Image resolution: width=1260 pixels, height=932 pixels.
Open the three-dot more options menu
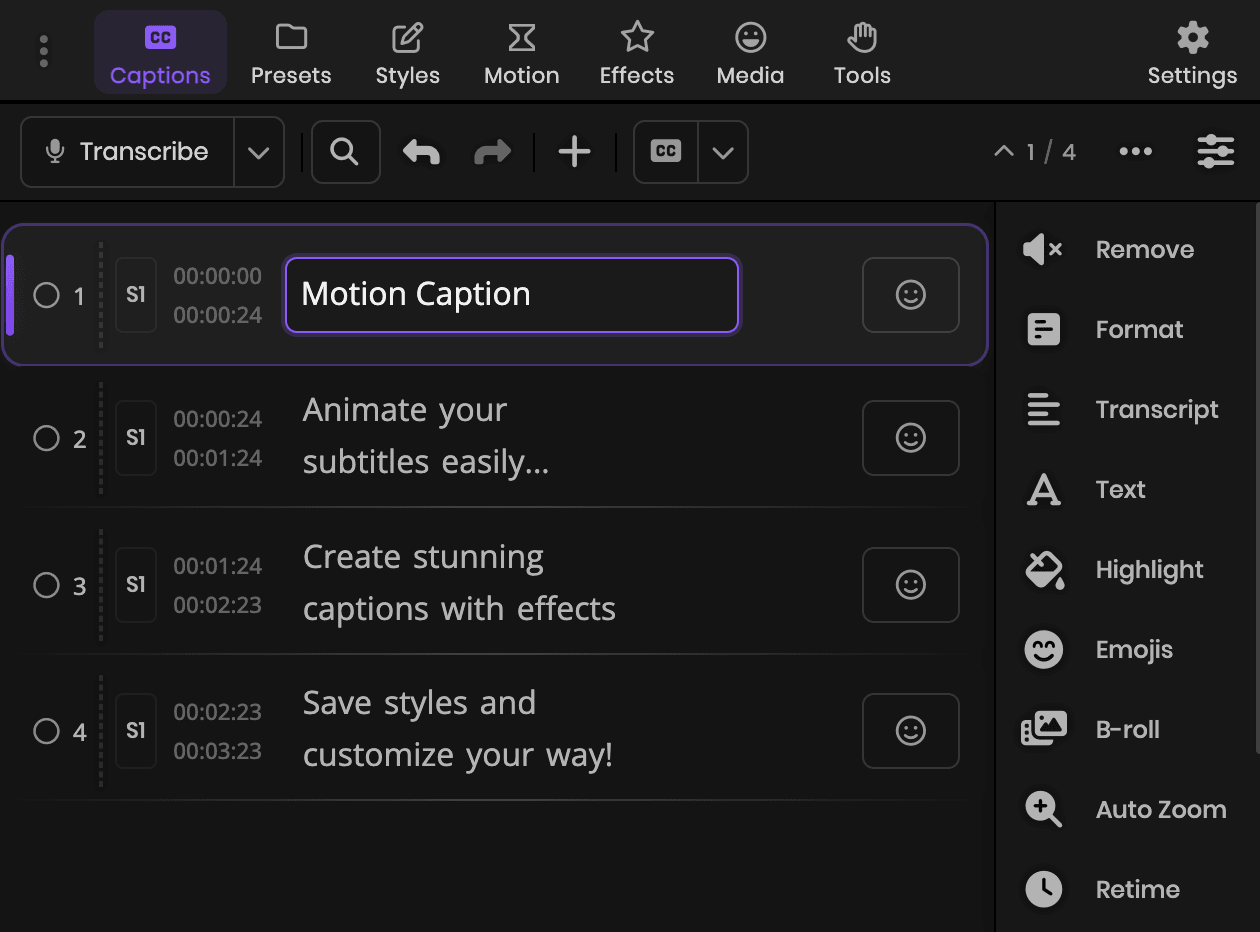tap(1136, 152)
